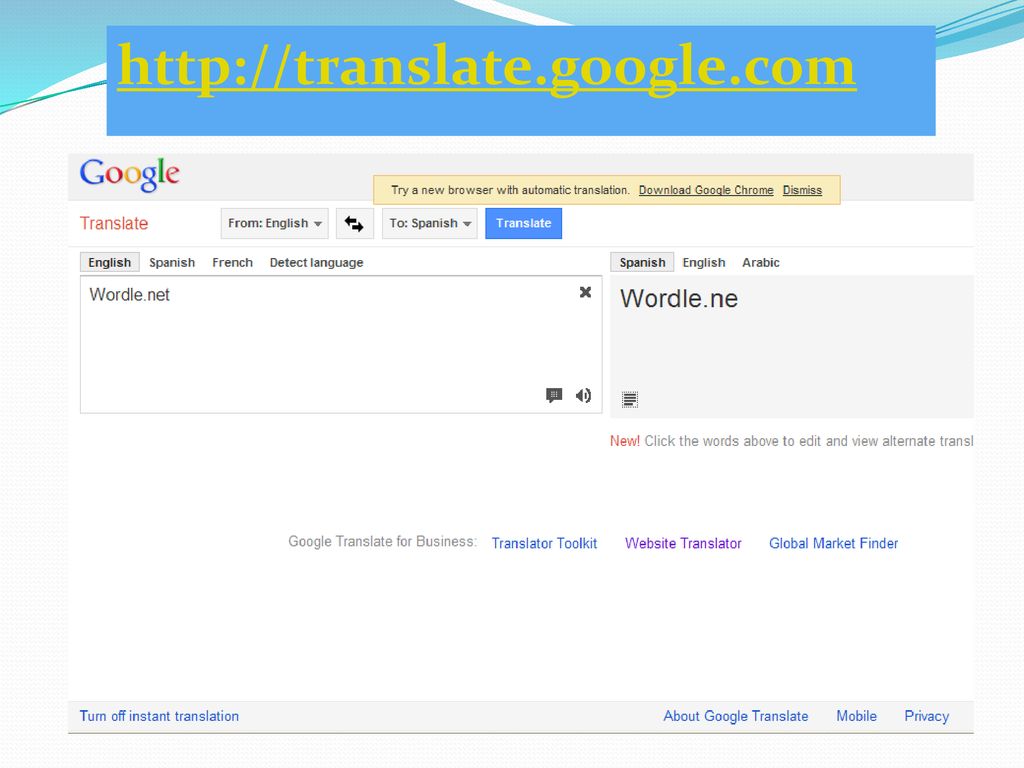Select French source language tab
Image resolution: width=1024 pixels, height=768 pixels.
(x=232, y=263)
